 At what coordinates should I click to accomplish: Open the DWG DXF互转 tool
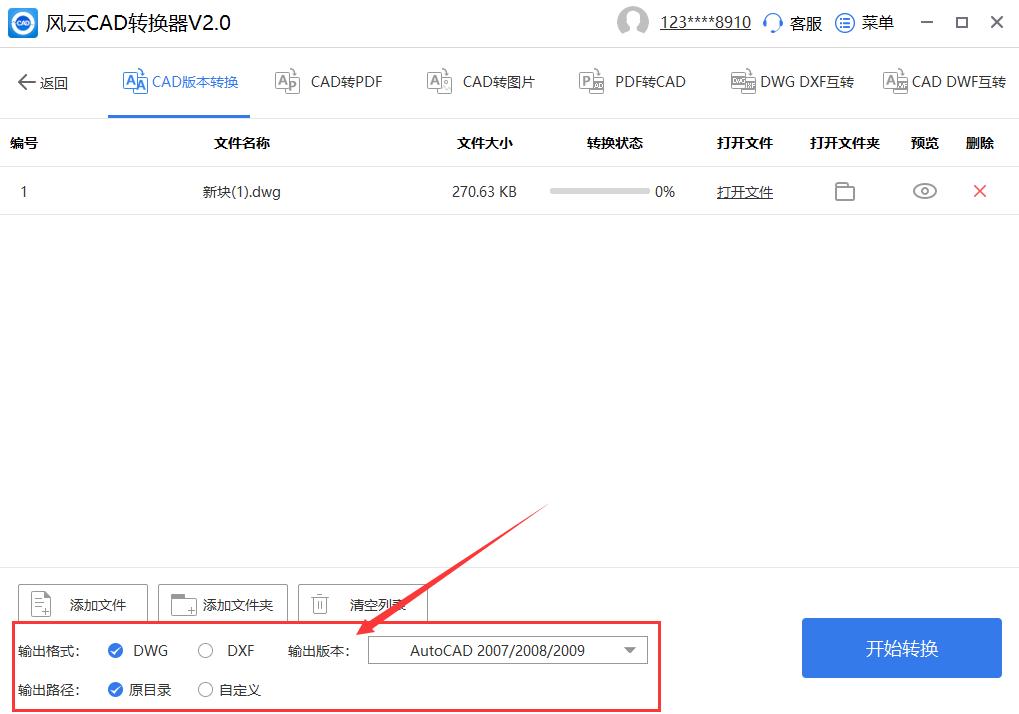pyautogui.click(x=791, y=82)
